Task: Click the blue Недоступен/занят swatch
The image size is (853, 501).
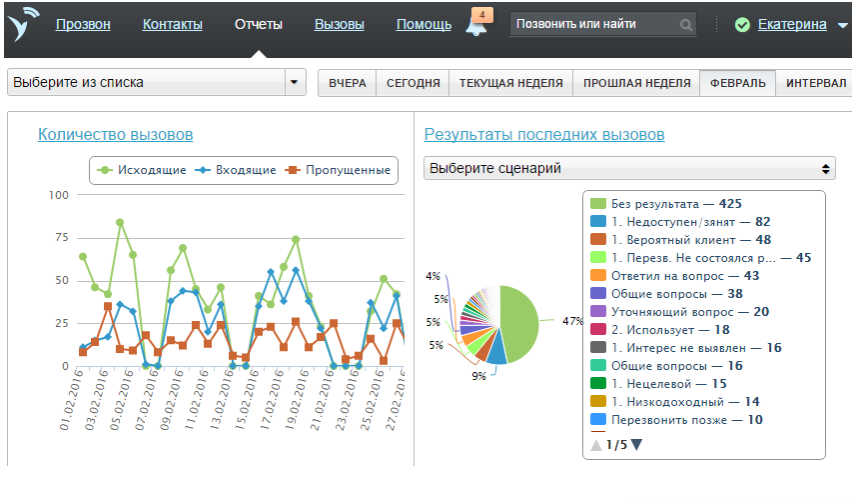Action: 598,222
